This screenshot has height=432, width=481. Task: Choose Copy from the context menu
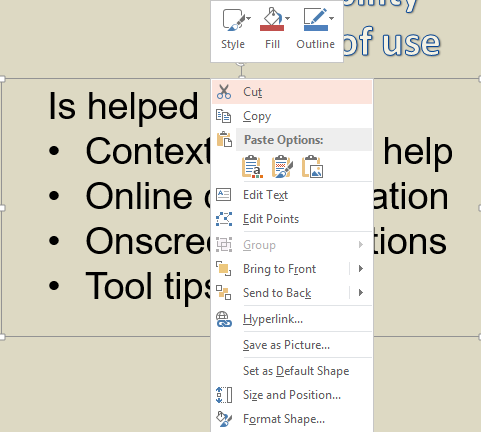point(292,116)
